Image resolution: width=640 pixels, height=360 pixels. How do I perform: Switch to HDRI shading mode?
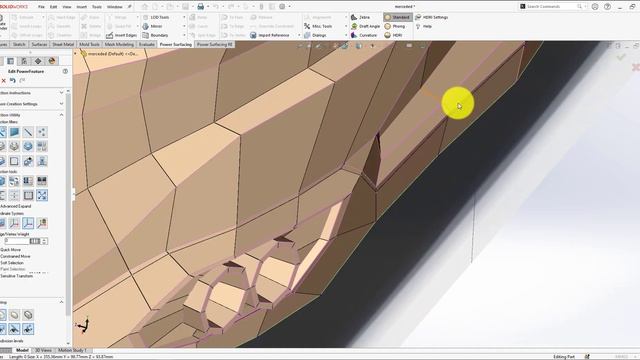pos(393,35)
